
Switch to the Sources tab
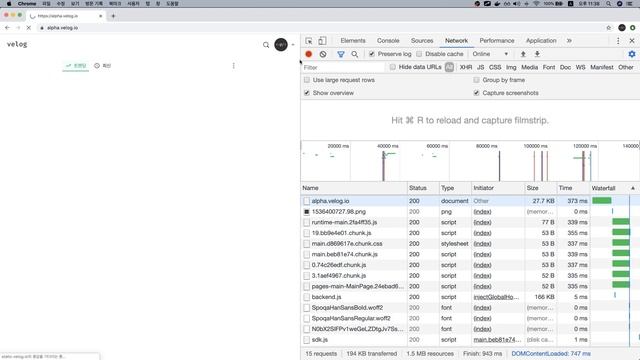[x=422, y=41]
